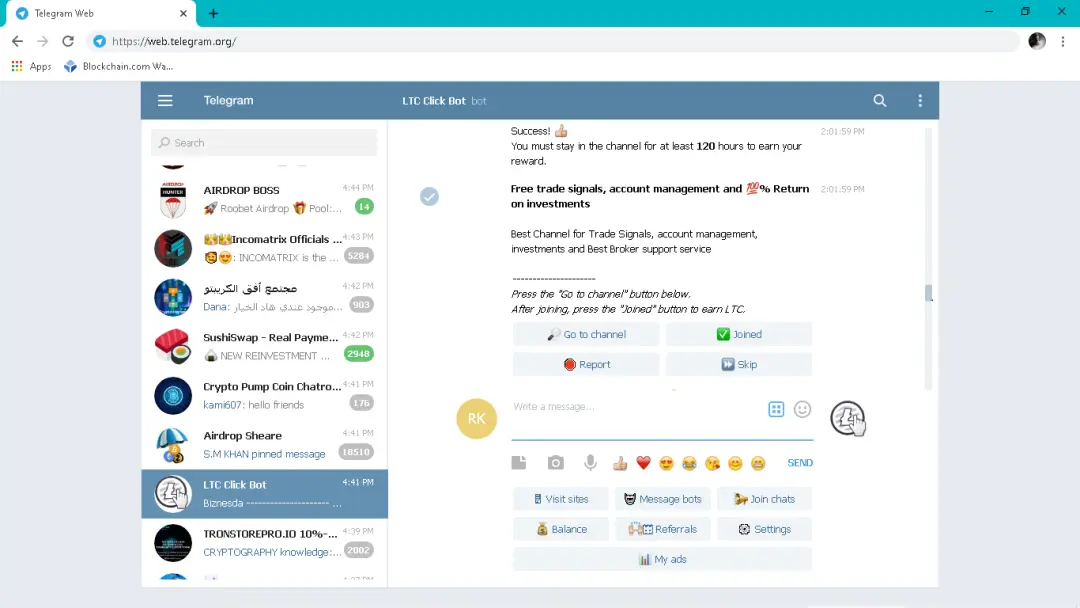Search messages in this chat
Viewport: 1080px width, 608px height.
[880, 101]
